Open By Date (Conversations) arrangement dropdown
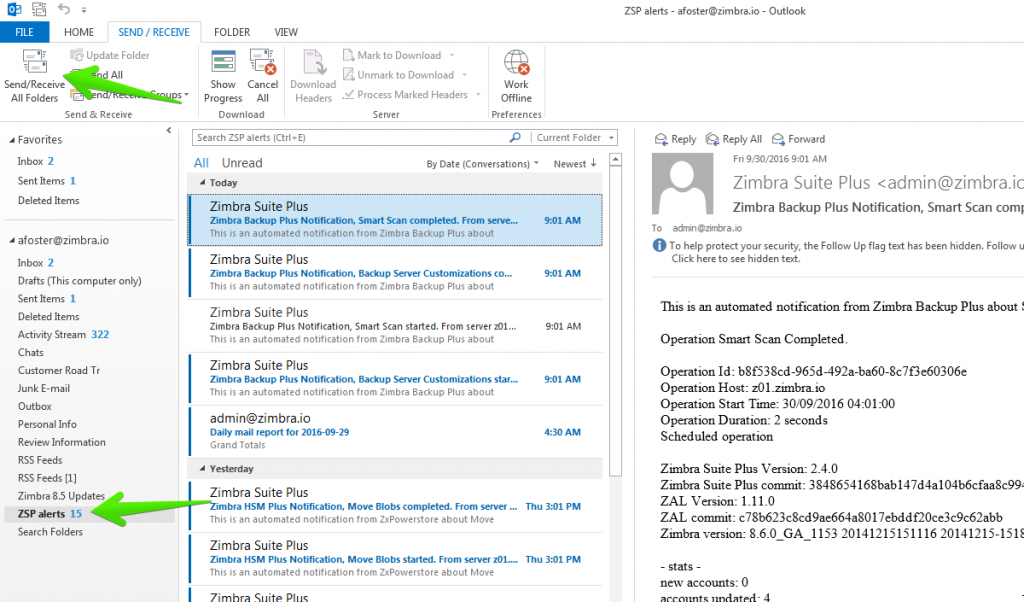The image size is (1024, 602). point(483,164)
